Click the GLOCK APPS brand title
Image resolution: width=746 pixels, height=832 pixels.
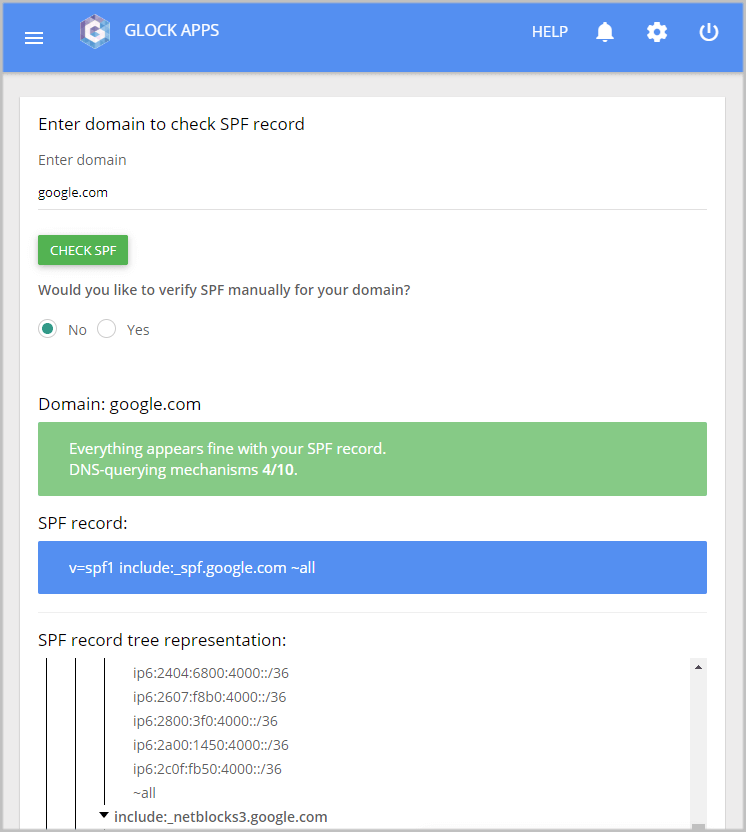click(171, 31)
